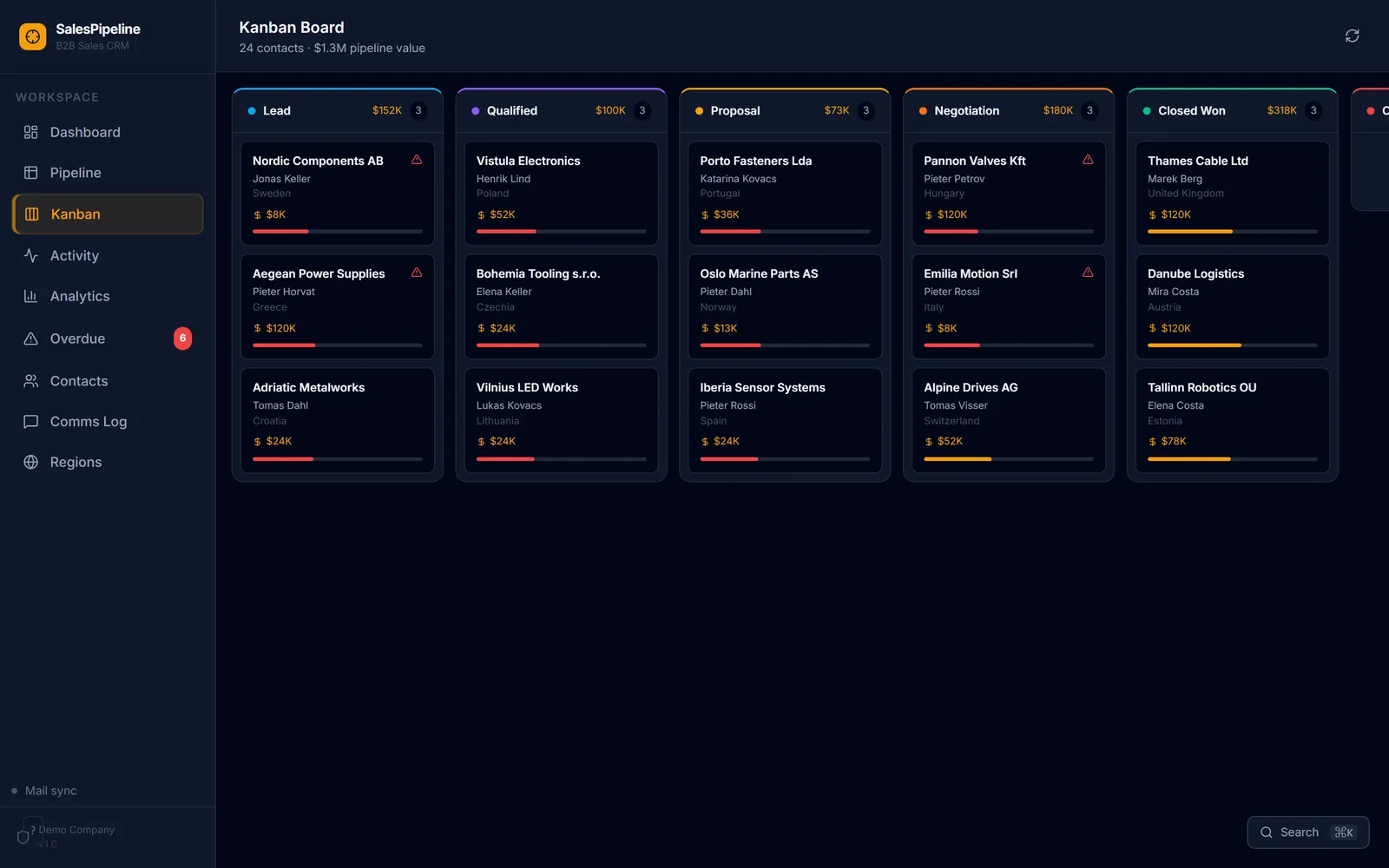Open the Alpine Drives AG card
1389x868 pixels.
click(x=1009, y=420)
